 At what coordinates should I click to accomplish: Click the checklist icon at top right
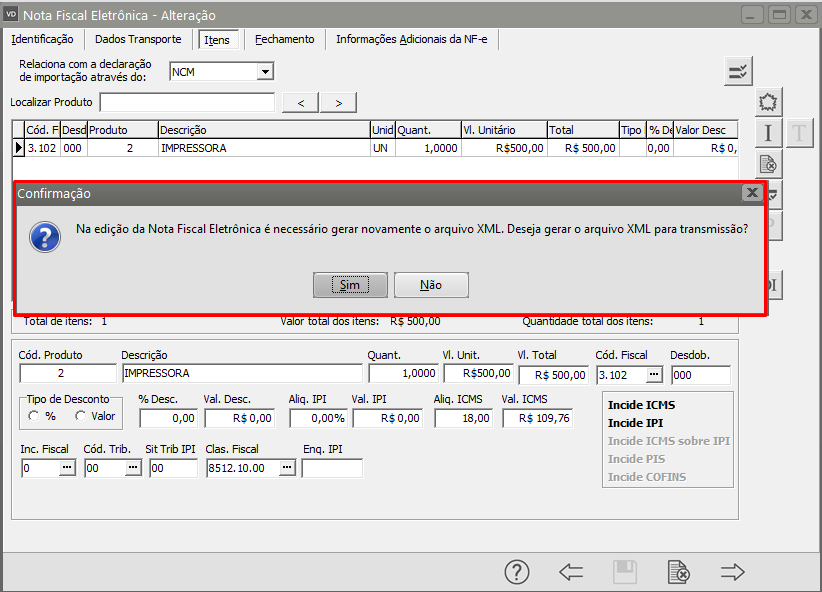click(x=738, y=70)
